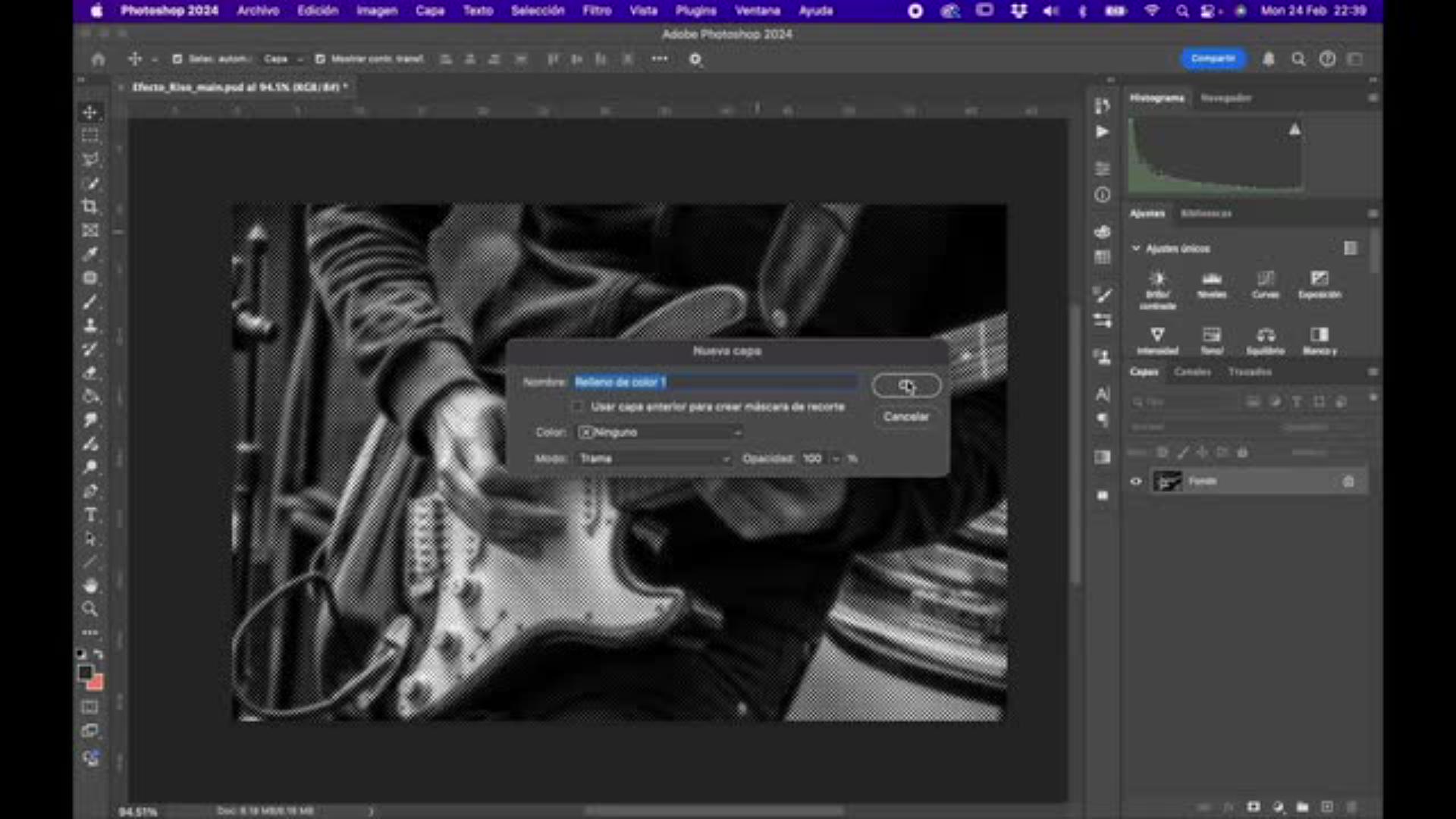Toggle auto-select checkbox in options bar
The height and width of the screenshot is (819, 1456).
coord(177,59)
